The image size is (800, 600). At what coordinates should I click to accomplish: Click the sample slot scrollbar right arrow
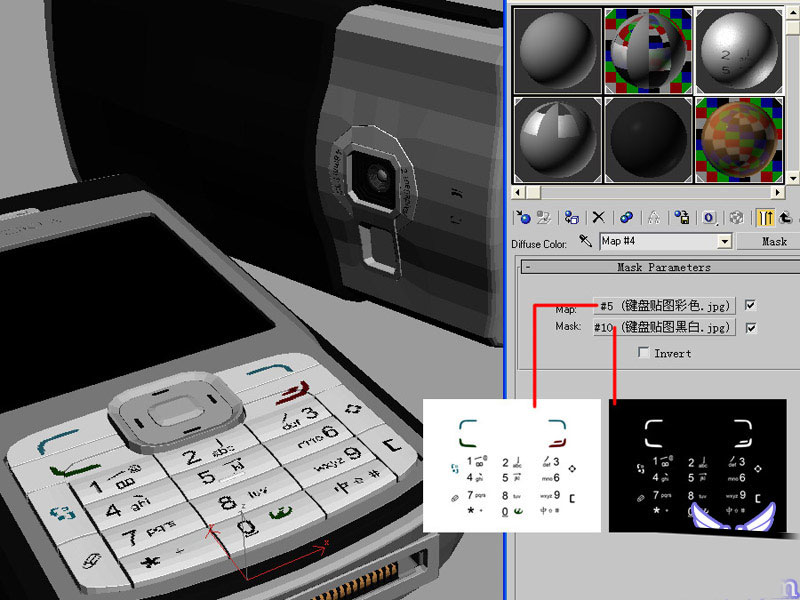(779, 192)
